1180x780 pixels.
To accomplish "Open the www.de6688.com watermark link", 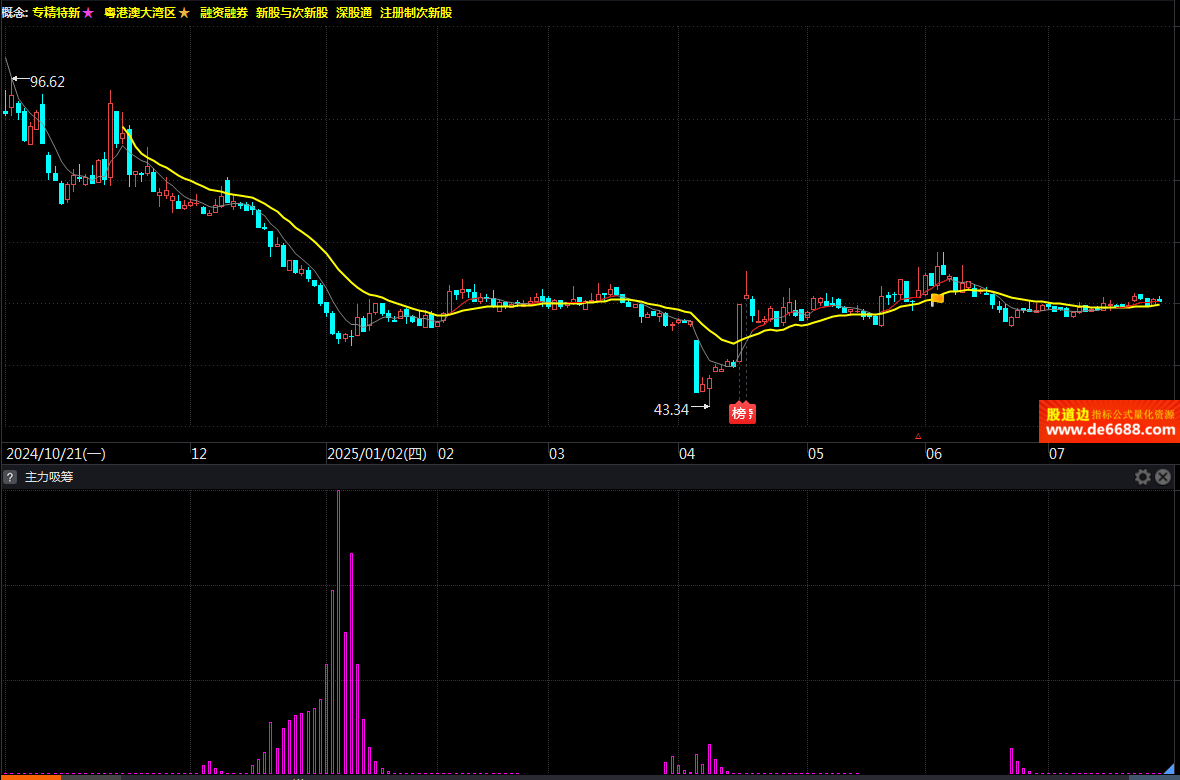I will 1110,430.
